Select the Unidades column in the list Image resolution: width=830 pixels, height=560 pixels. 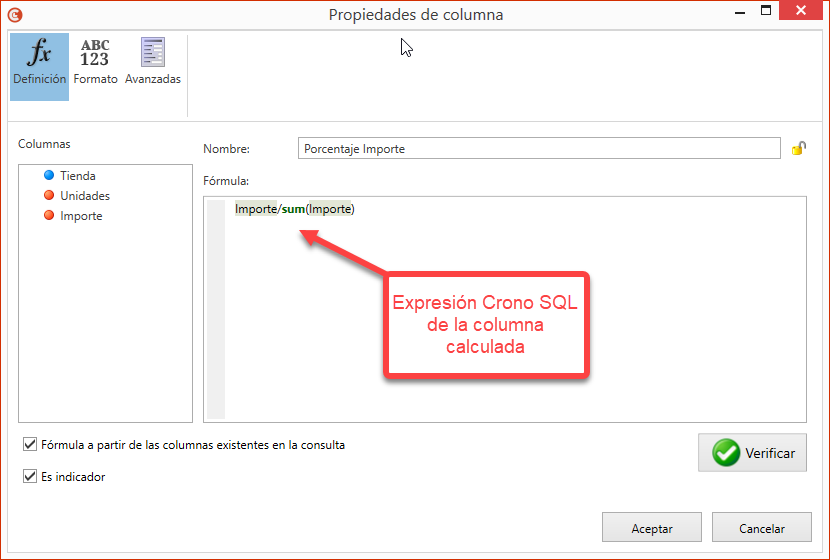84,196
